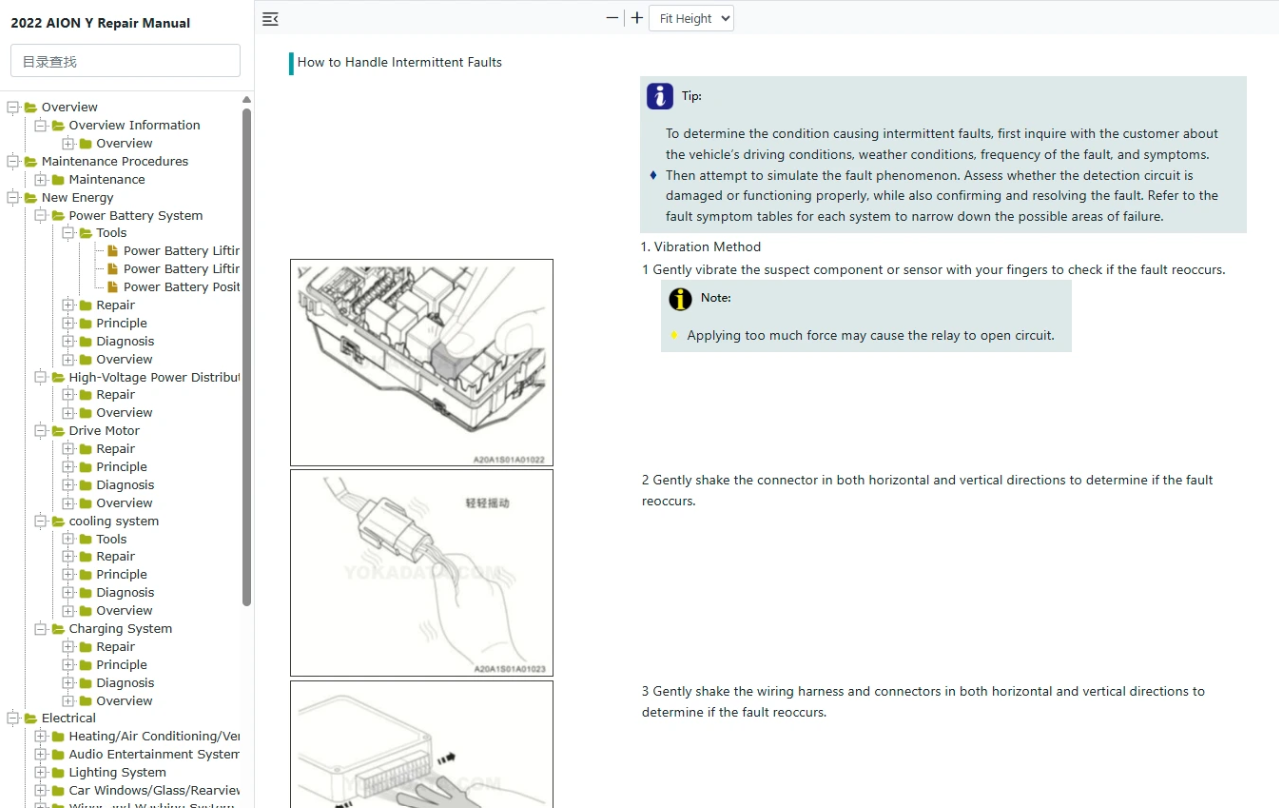Click Diagnosis folder icon under cooling system
The height and width of the screenshot is (808, 1279).
tap(86, 593)
